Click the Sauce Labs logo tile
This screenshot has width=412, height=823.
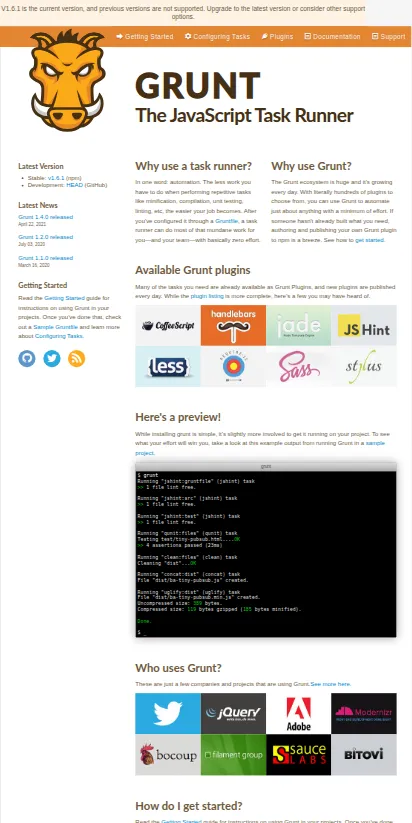(299, 755)
